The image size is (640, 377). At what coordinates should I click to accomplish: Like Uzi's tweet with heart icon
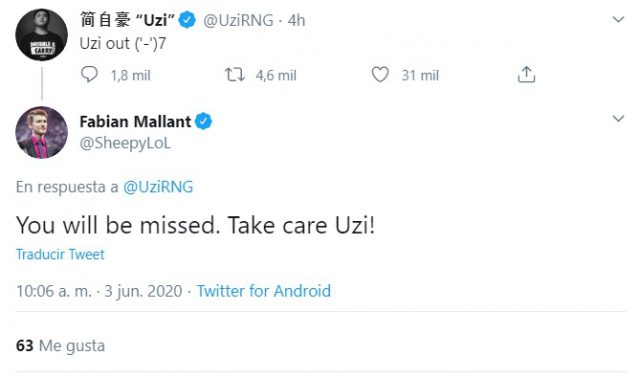point(380,75)
